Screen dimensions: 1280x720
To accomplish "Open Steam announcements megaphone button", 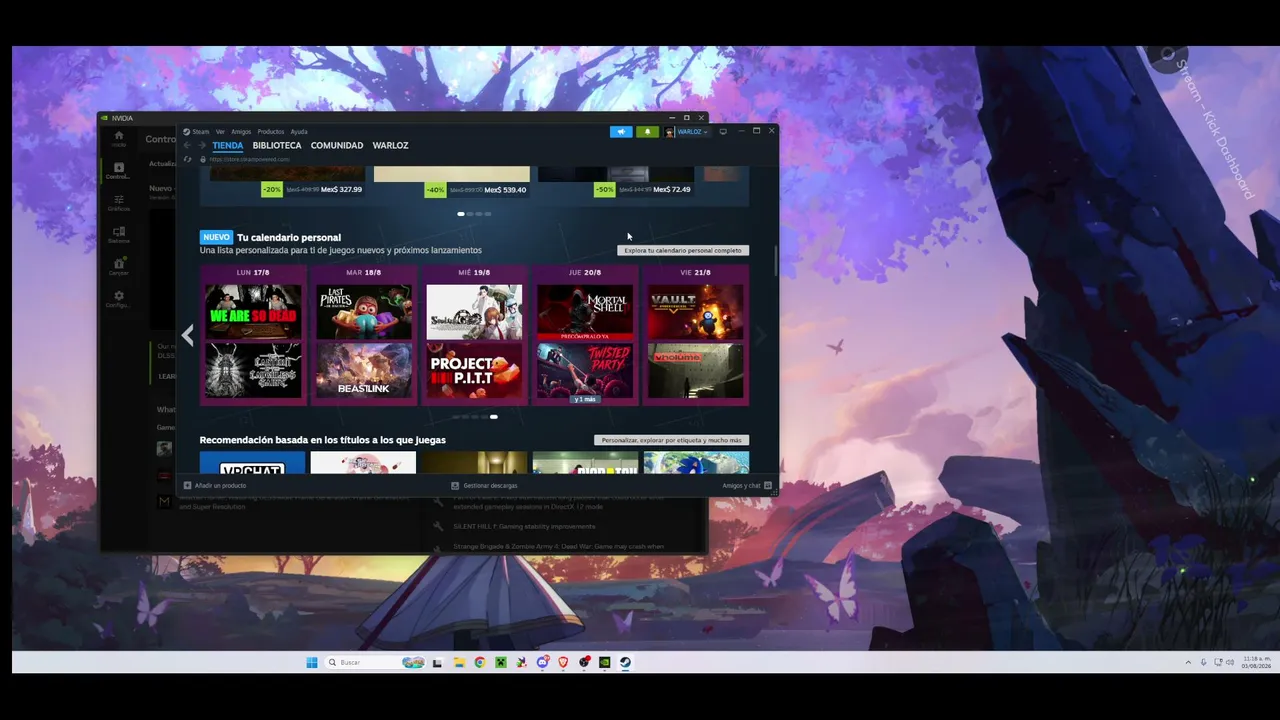I will click(x=621, y=132).
